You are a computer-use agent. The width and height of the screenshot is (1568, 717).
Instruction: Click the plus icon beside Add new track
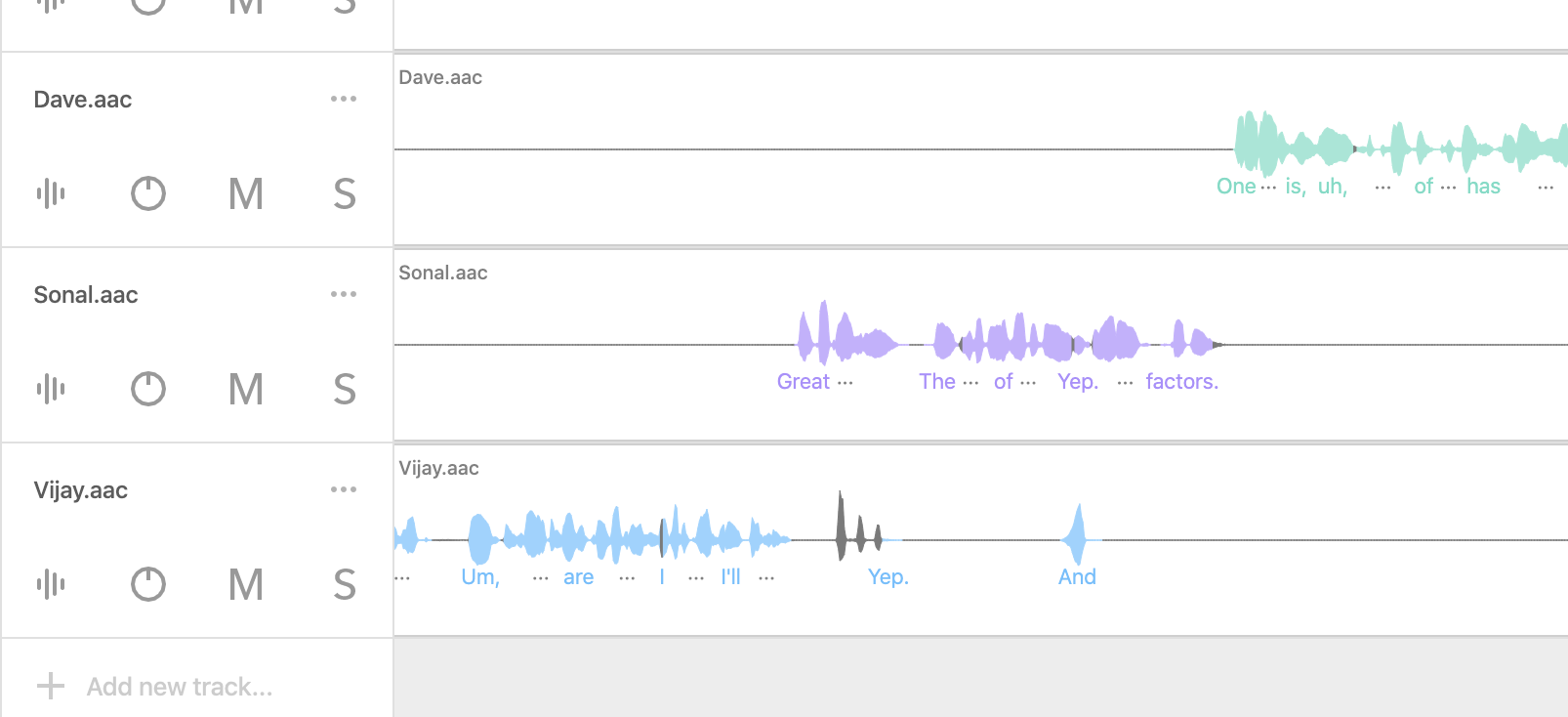(x=51, y=686)
